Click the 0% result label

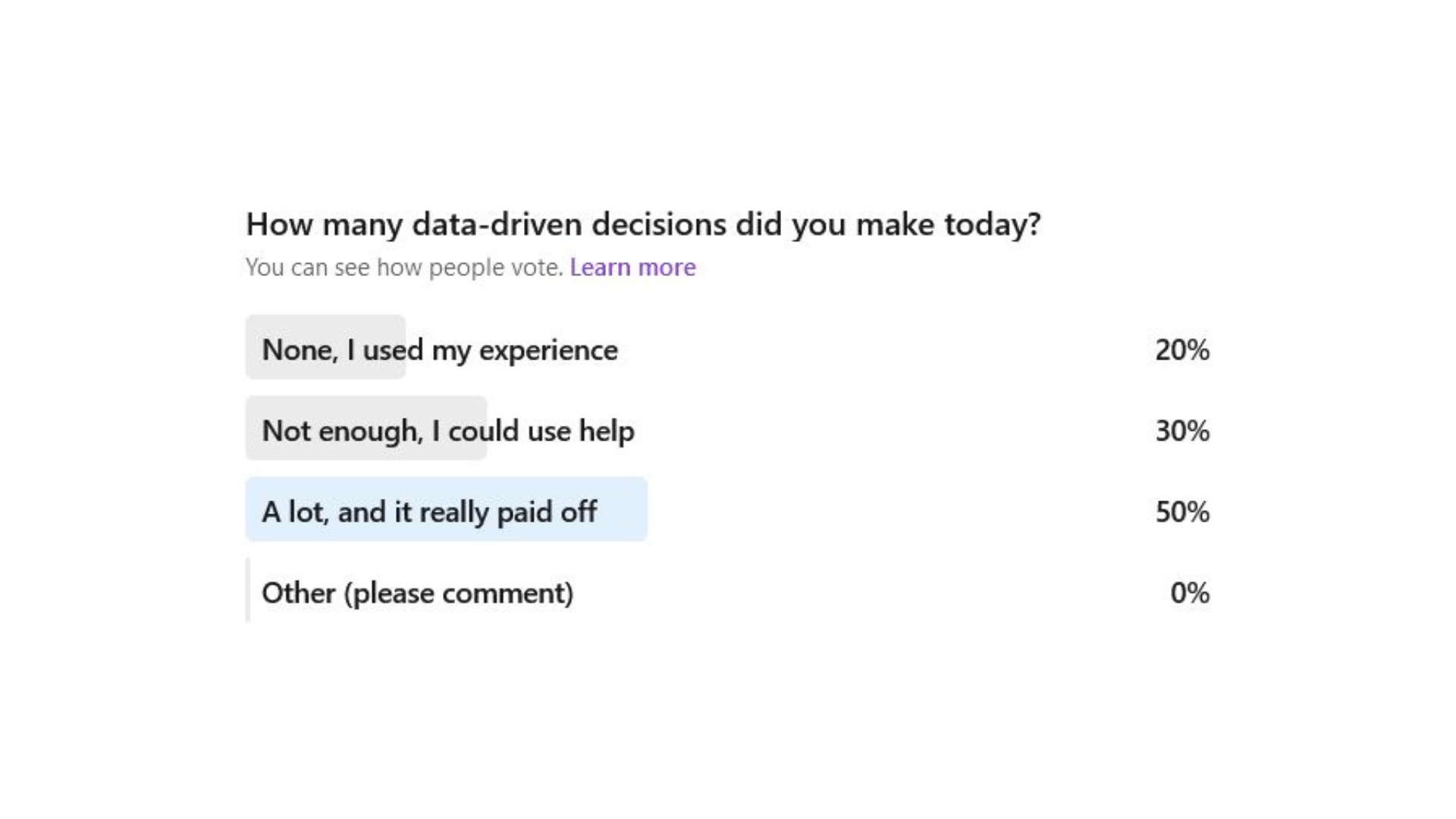[x=1192, y=593]
